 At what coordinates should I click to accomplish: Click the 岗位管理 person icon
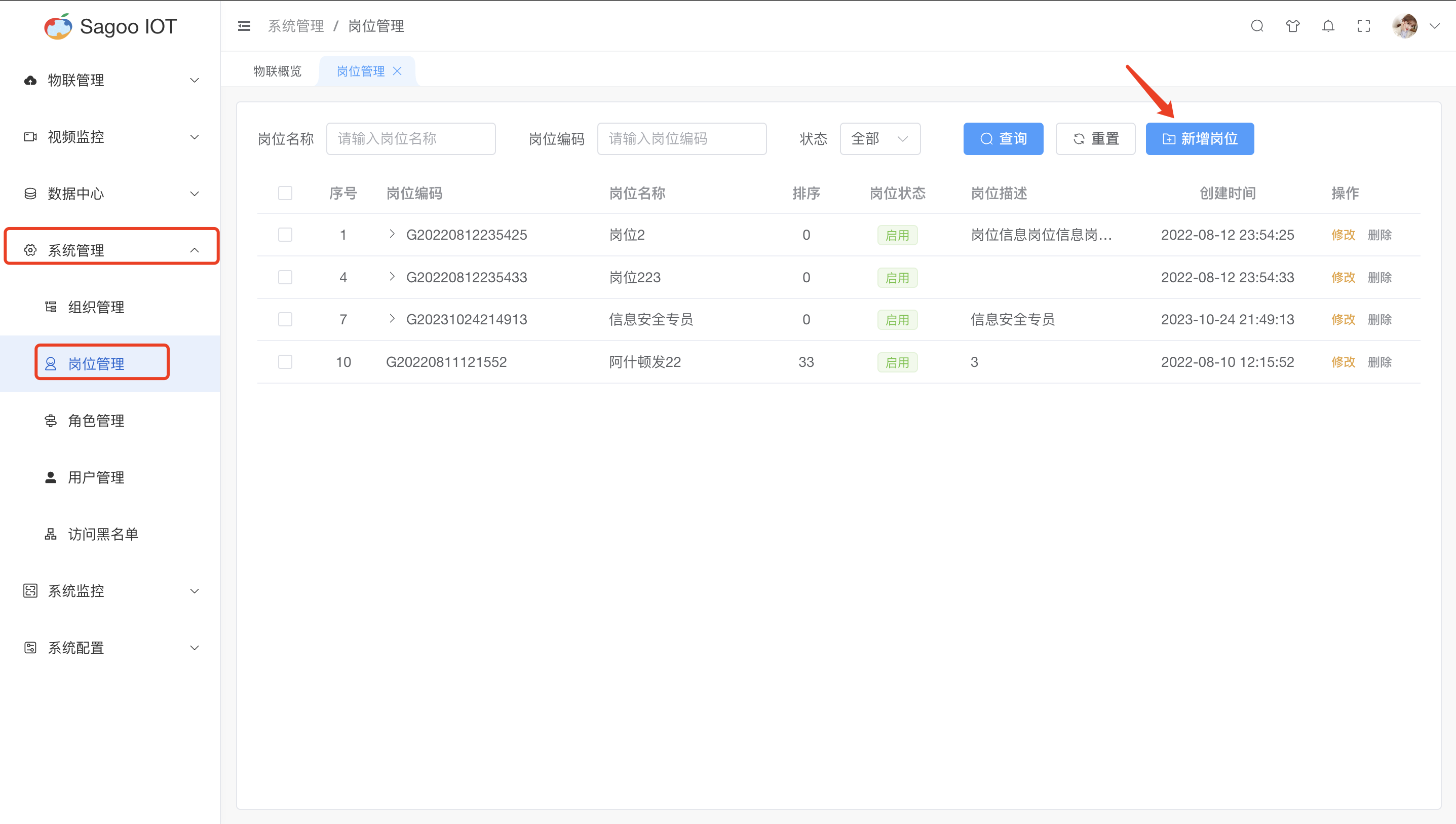tap(51, 363)
